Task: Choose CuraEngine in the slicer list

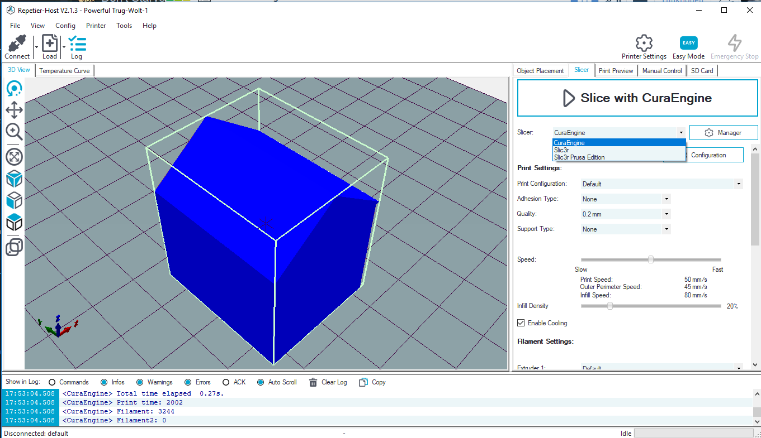Action: click(619, 143)
